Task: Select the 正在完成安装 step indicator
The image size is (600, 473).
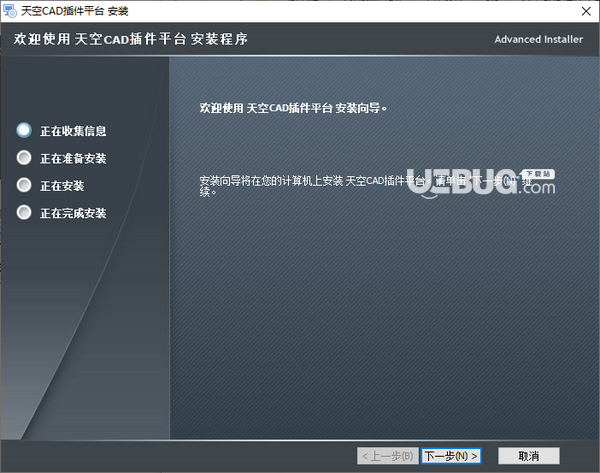Action: [24, 212]
